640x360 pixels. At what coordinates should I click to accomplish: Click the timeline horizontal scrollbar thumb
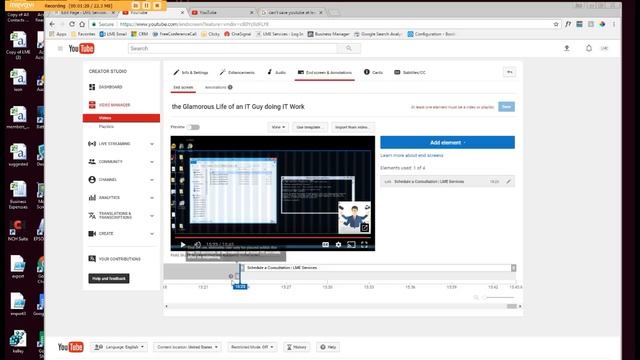[512, 306]
